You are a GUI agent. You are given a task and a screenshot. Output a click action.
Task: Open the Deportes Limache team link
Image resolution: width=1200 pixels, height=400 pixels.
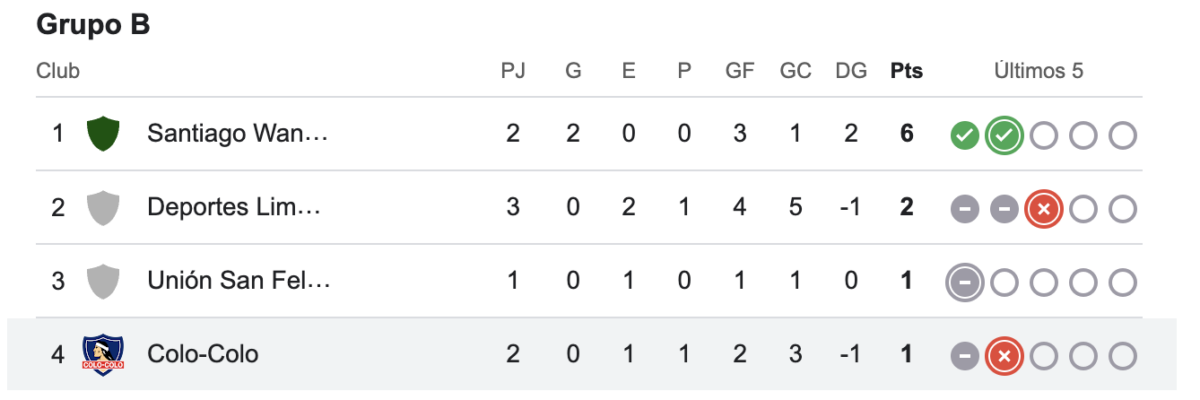pos(234,208)
